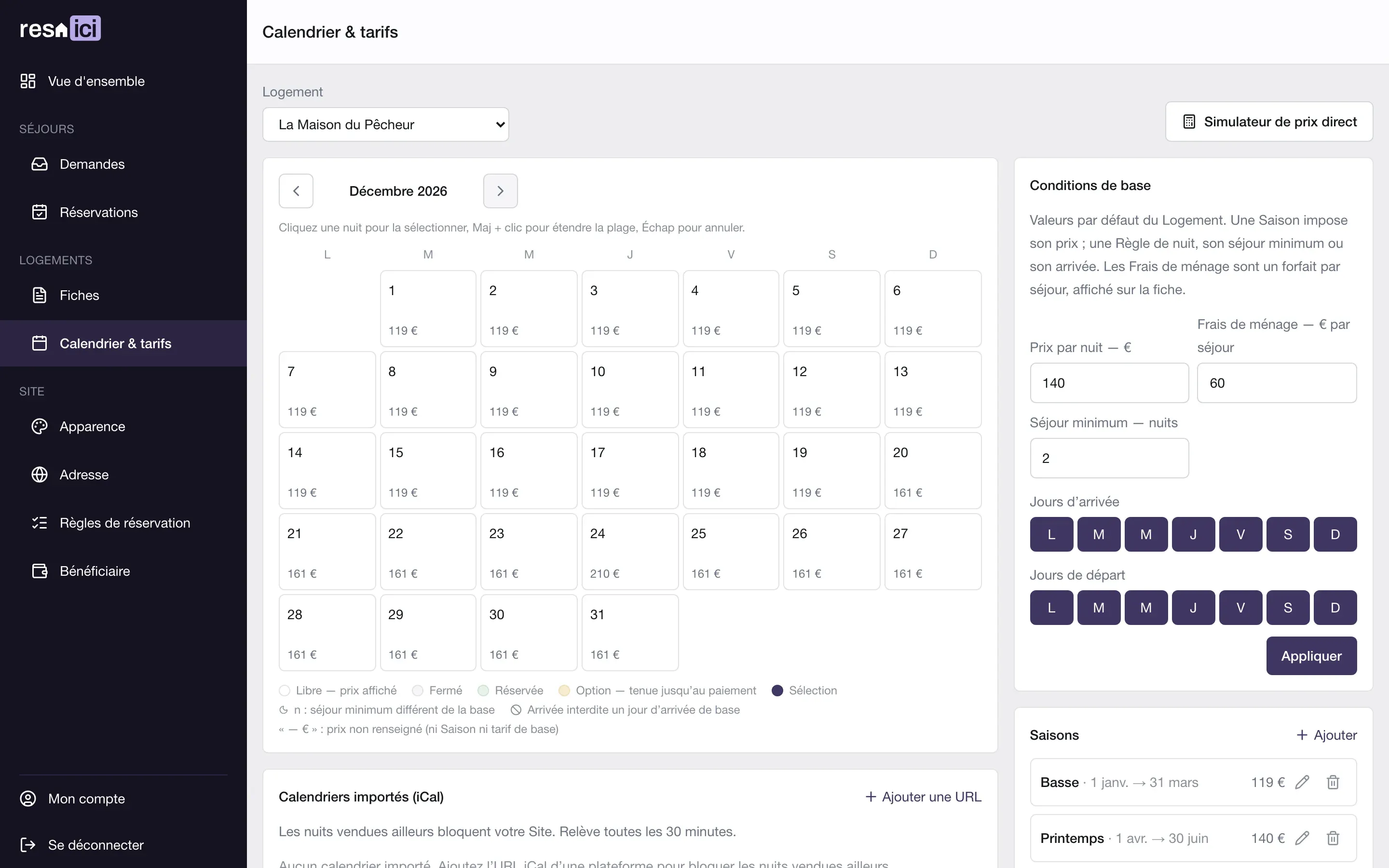Edit the Basse season pencil icon

[x=1302, y=783]
